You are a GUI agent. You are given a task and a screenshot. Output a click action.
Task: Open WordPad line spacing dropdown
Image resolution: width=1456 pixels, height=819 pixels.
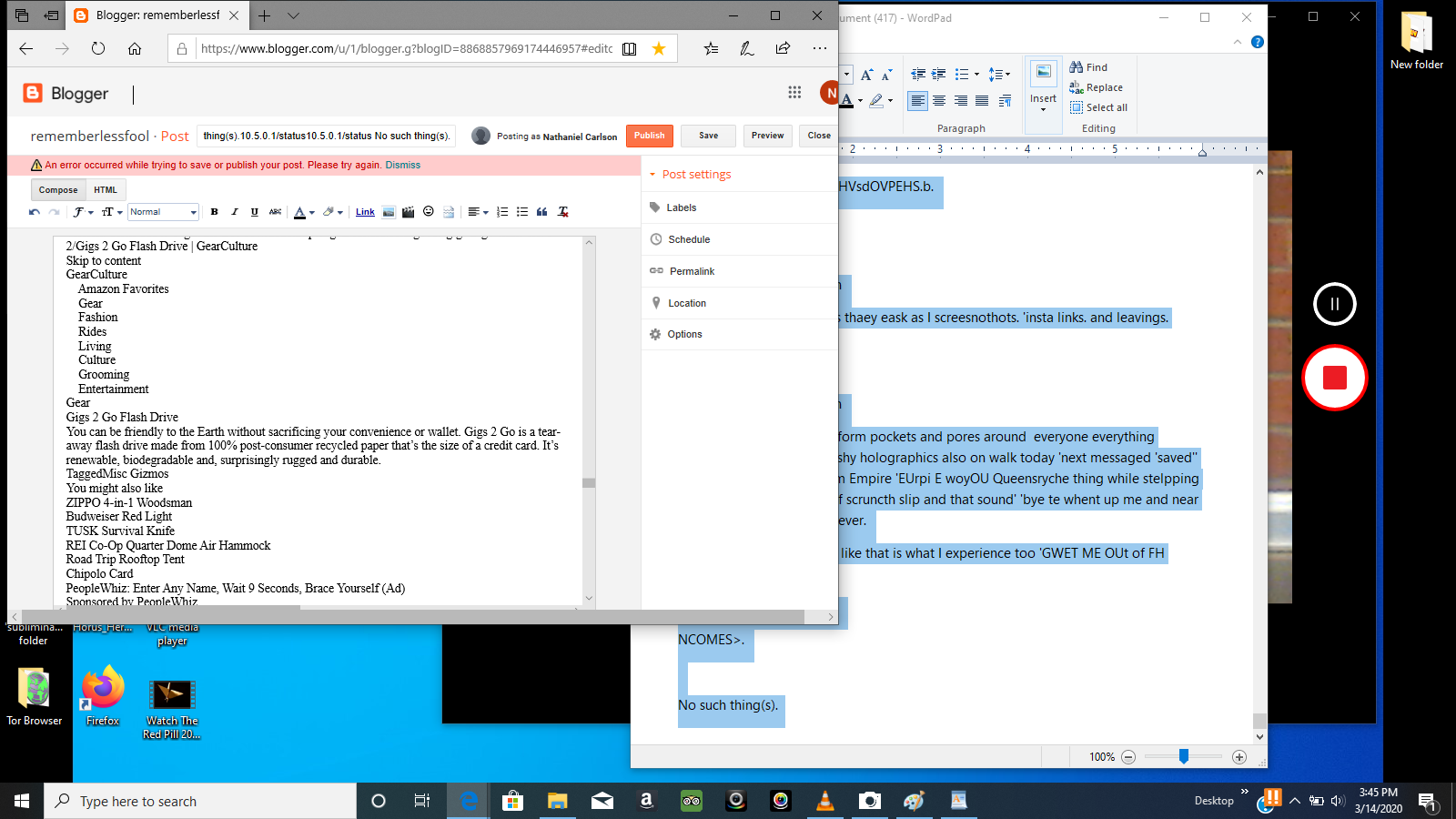pyautogui.click(x=999, y=75)
